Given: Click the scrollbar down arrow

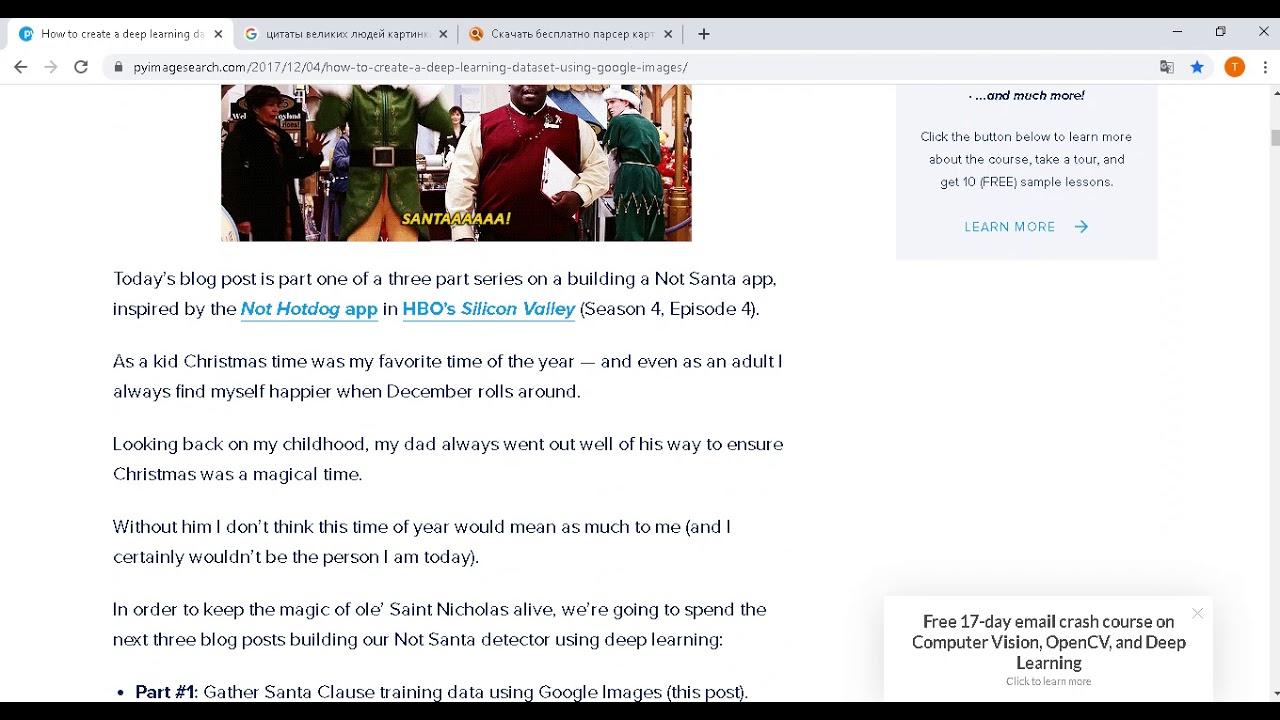Looking at the screenshot, I should [1275, 693].
